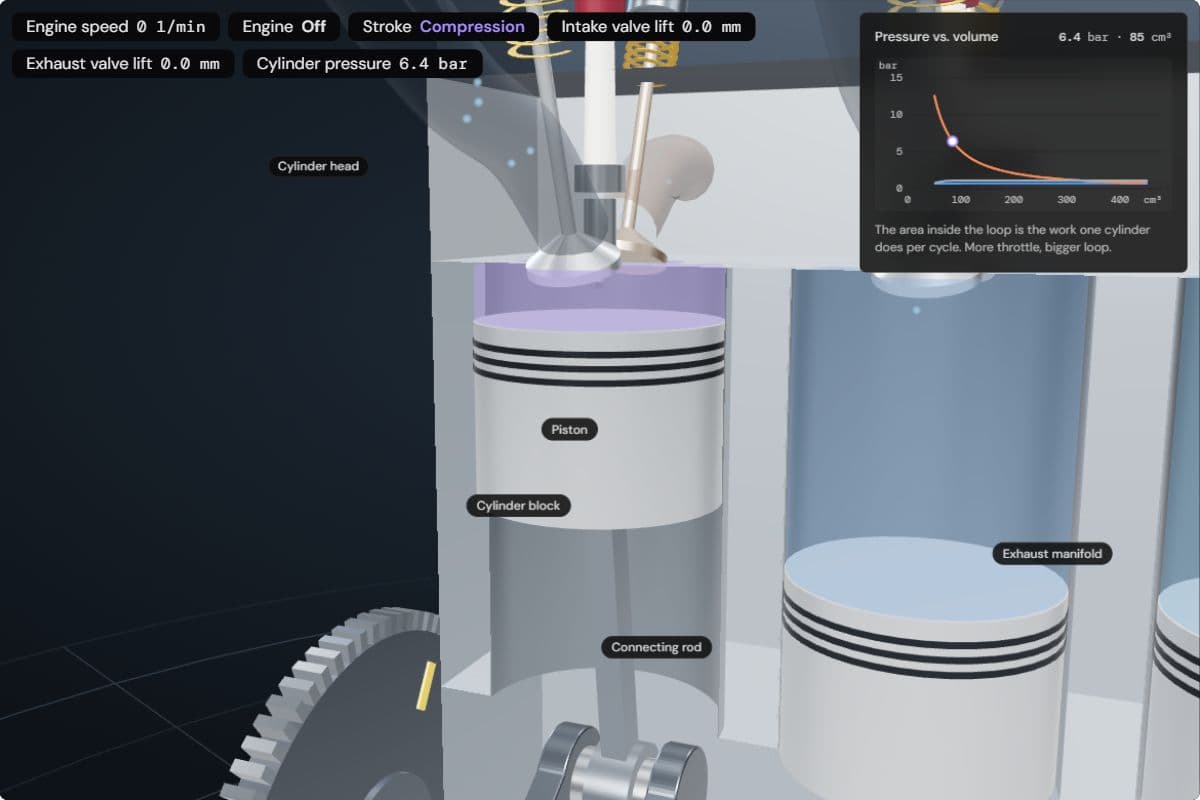Click the purple current-state marker on the PV curve
The width and height of the screenshot is (1200, 800).
pyautogui.click(x=952, y=142)
